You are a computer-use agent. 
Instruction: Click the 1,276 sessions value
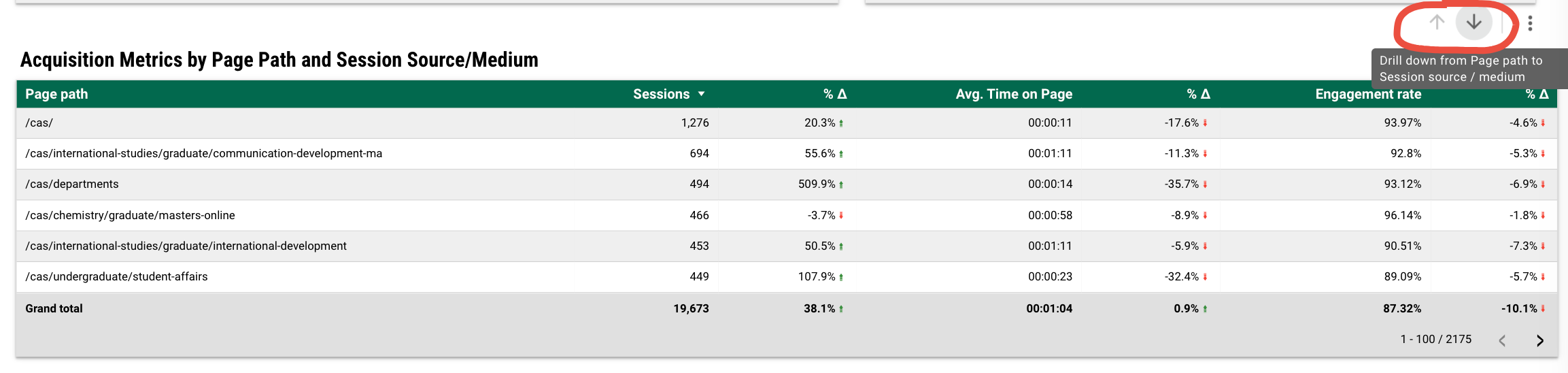[x=694, y=123]
